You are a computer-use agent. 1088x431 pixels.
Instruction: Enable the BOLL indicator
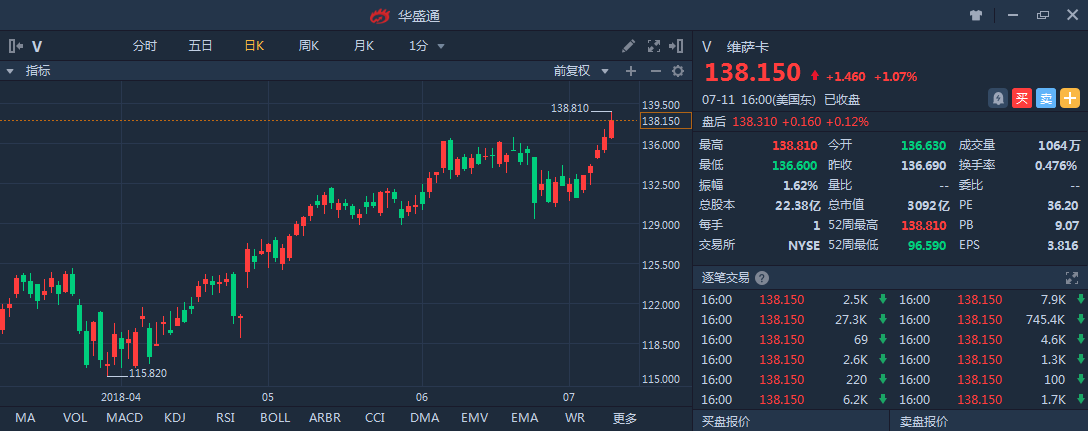coord(275,418)
